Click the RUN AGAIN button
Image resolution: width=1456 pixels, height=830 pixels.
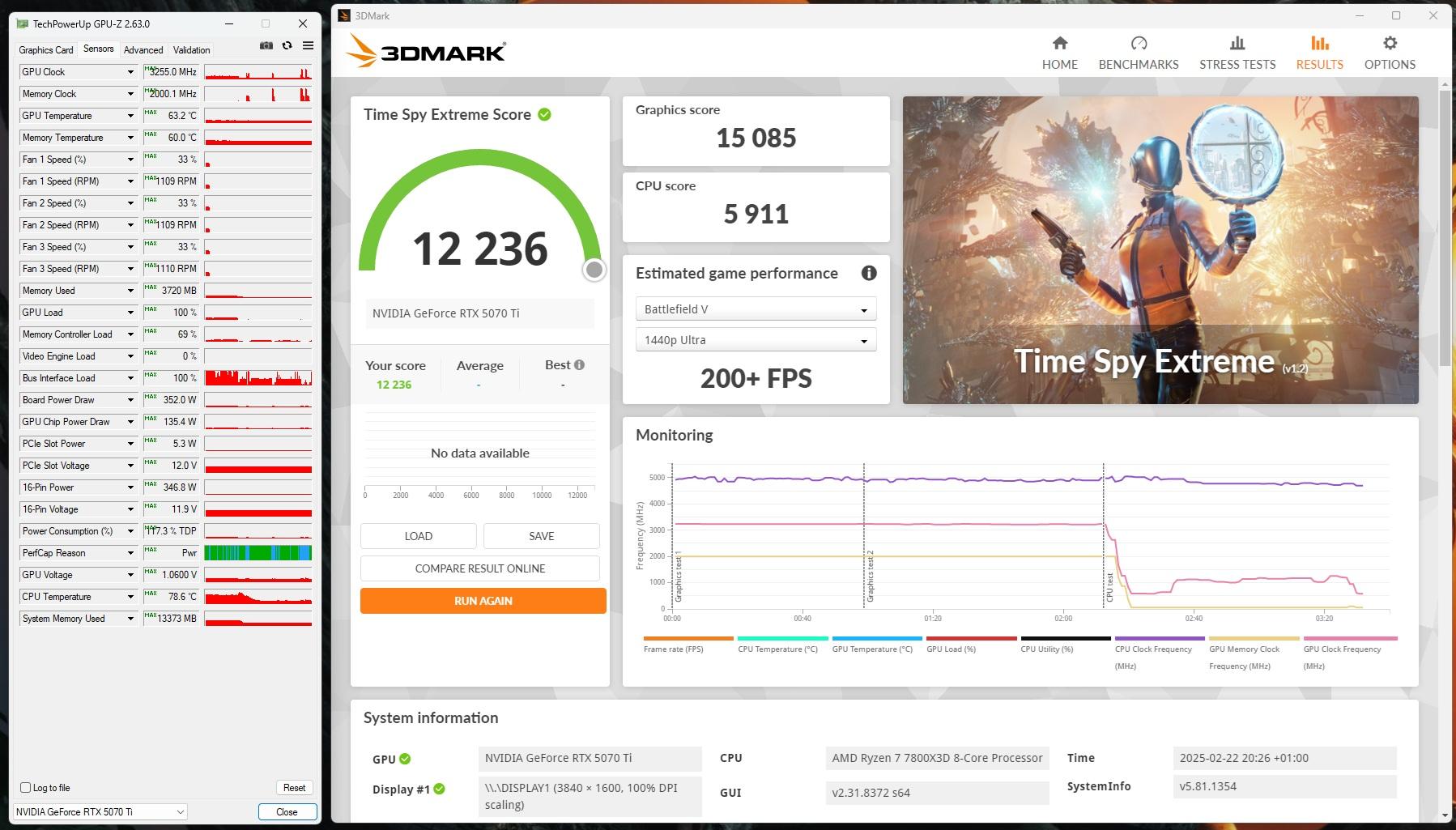[483, 601]
